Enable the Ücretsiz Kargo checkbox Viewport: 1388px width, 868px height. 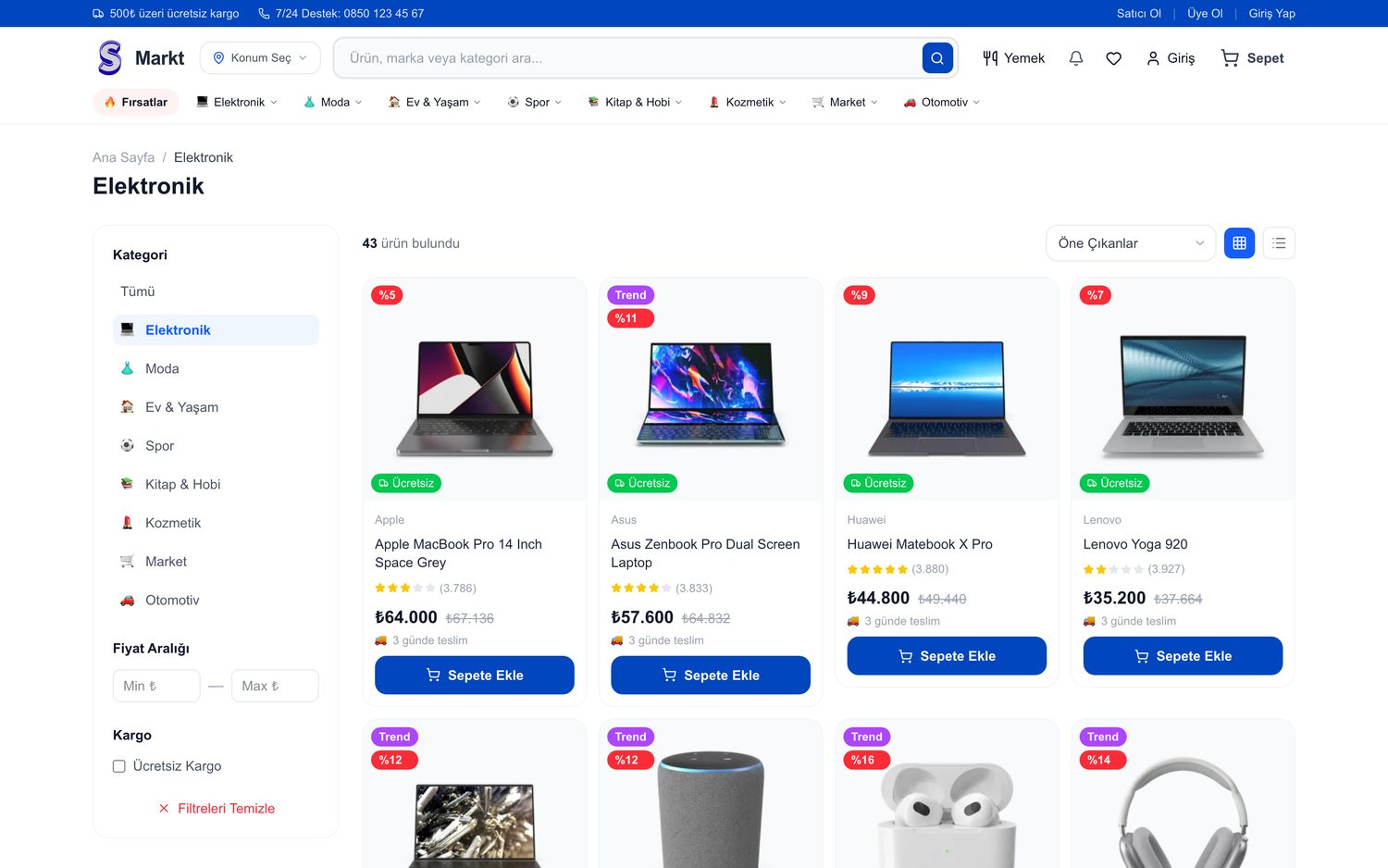click(119, 765)
